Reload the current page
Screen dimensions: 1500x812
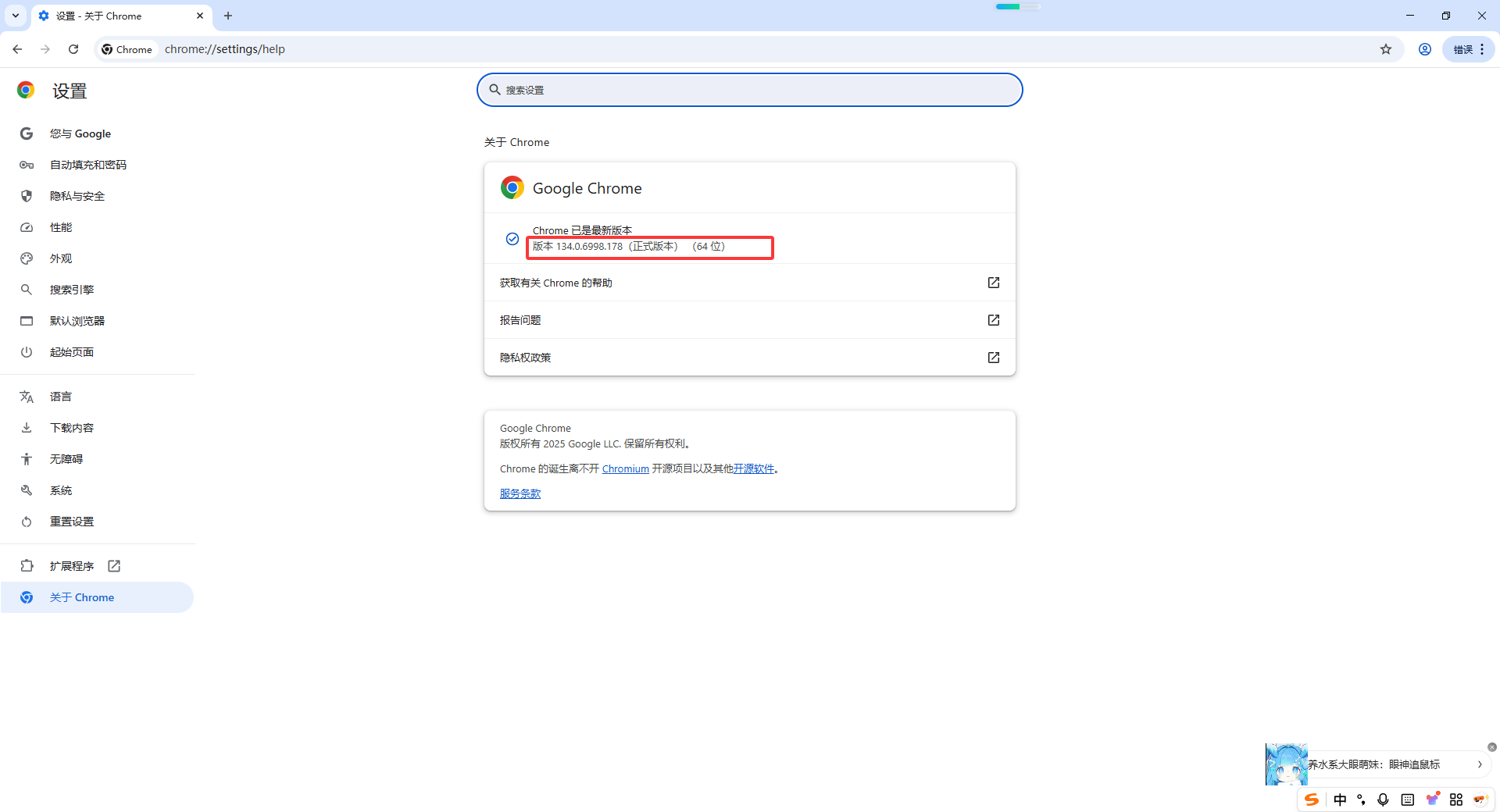coord(73,49)
